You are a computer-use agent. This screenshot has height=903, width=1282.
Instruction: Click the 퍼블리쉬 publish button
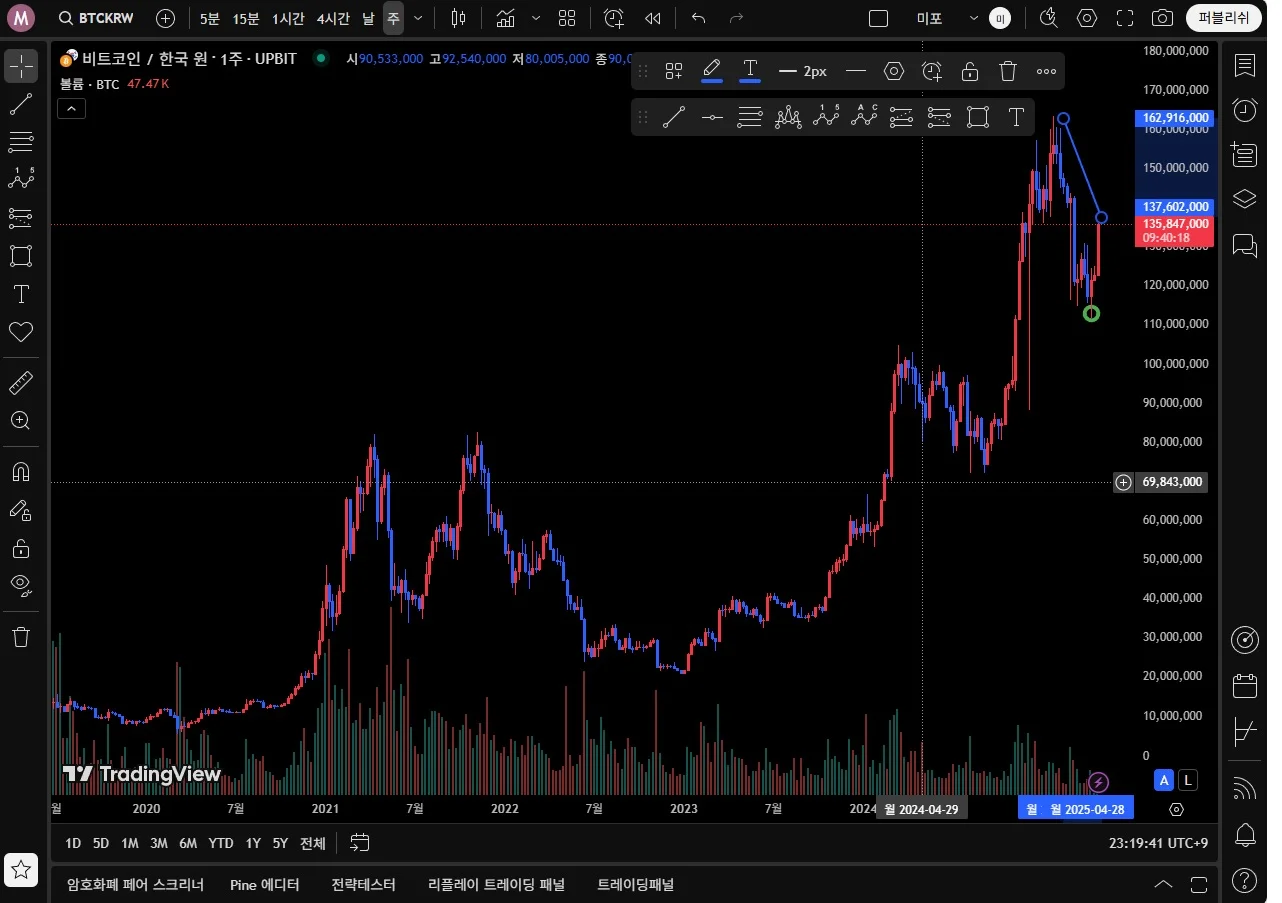point(1224,18)
